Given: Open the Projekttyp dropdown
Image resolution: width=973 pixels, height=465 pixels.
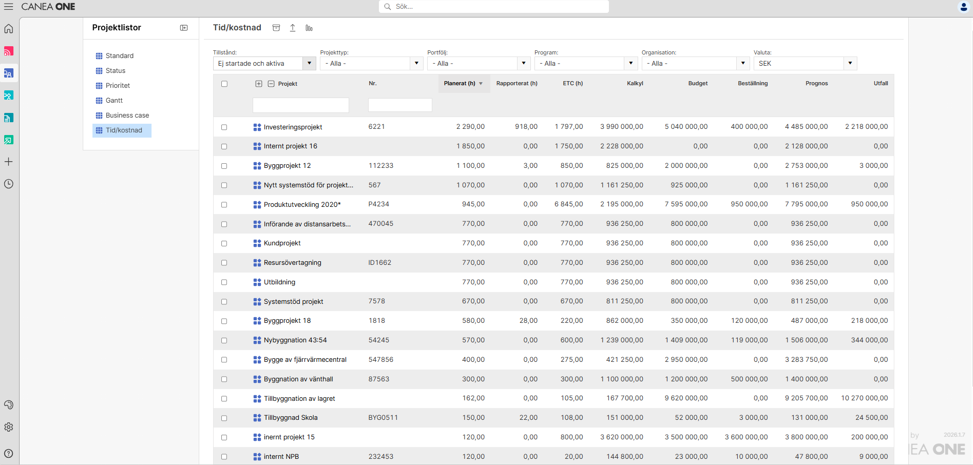Looking at the screenshot, I should [x=371, y=63].
